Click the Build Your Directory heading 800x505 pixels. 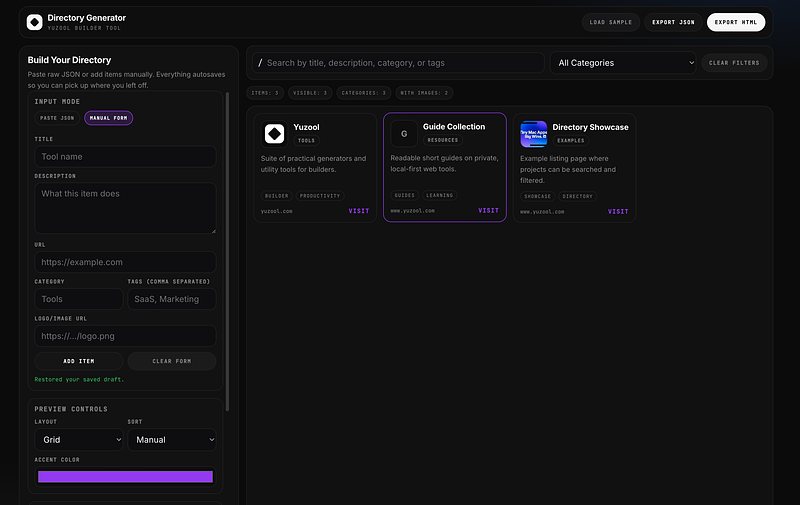point(69,60)
